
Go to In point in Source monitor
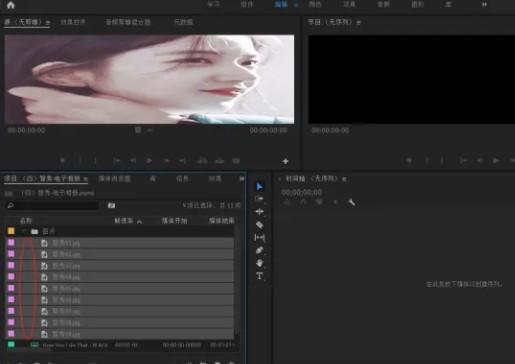pyautogui.click(x=116, y=161)
